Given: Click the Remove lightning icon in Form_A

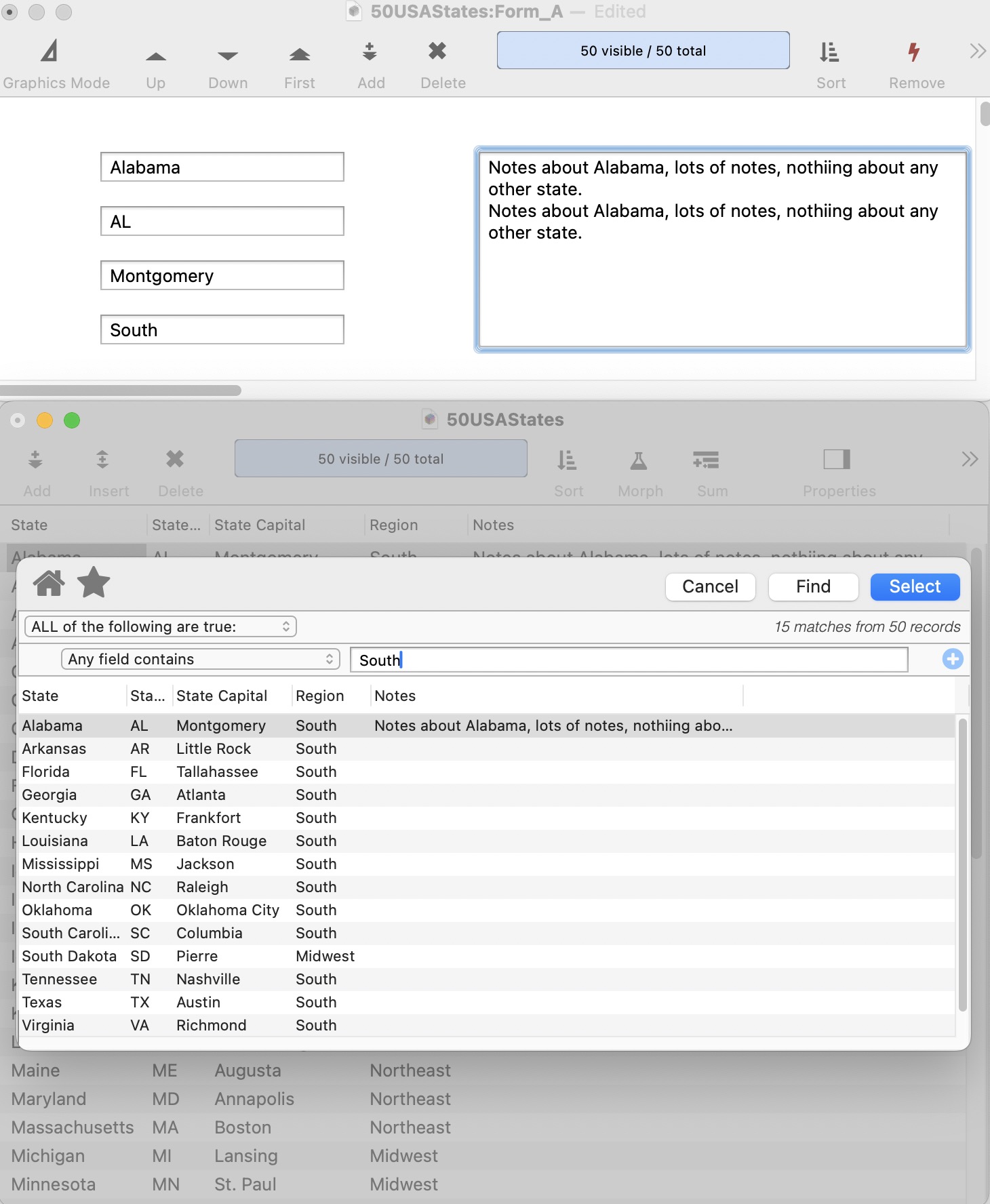Looking at the screenshot, I should click(x=914, y=52).
